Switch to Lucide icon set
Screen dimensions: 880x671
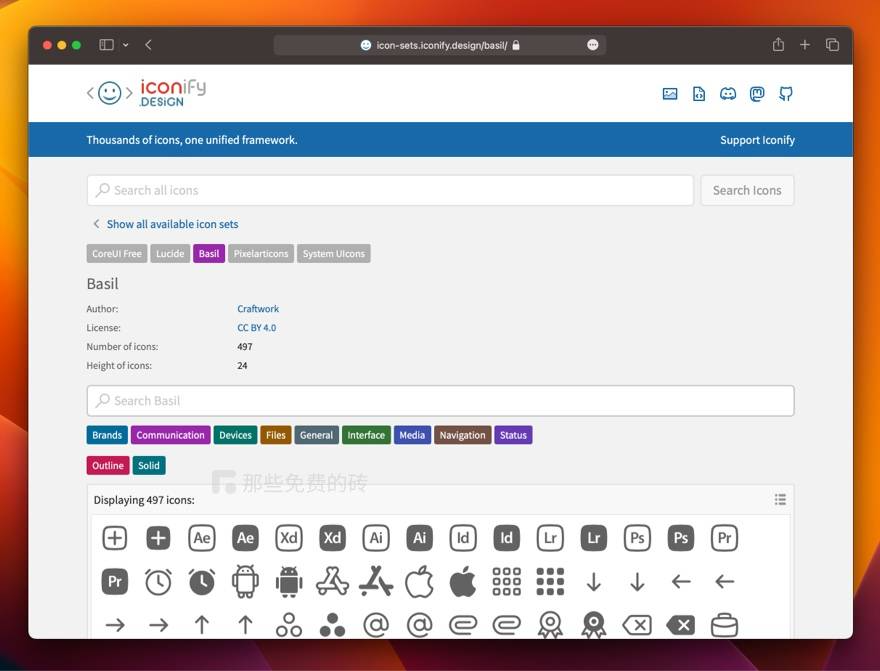tap(169, 254)
